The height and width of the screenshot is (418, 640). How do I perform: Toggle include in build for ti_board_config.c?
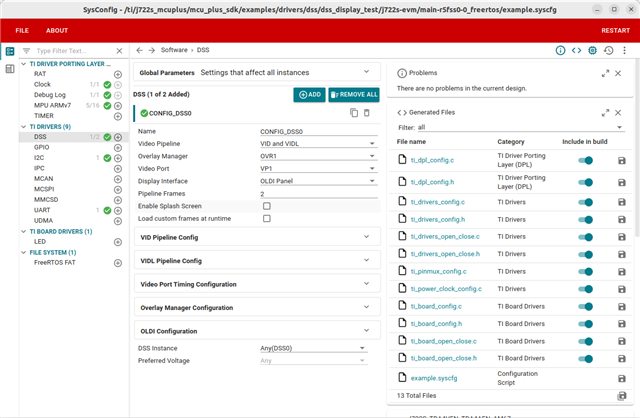tap(586, 307)
